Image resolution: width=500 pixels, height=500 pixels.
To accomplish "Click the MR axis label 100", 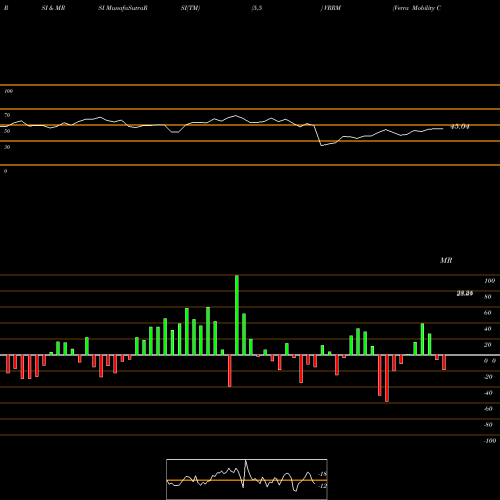I will pos(489,281).
